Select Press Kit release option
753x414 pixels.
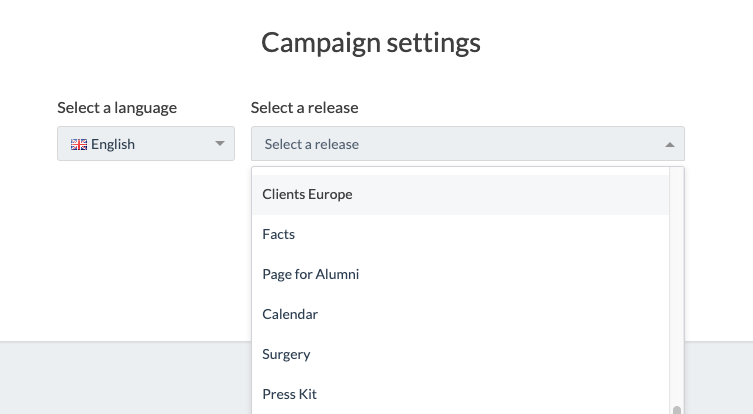point(461,394)
